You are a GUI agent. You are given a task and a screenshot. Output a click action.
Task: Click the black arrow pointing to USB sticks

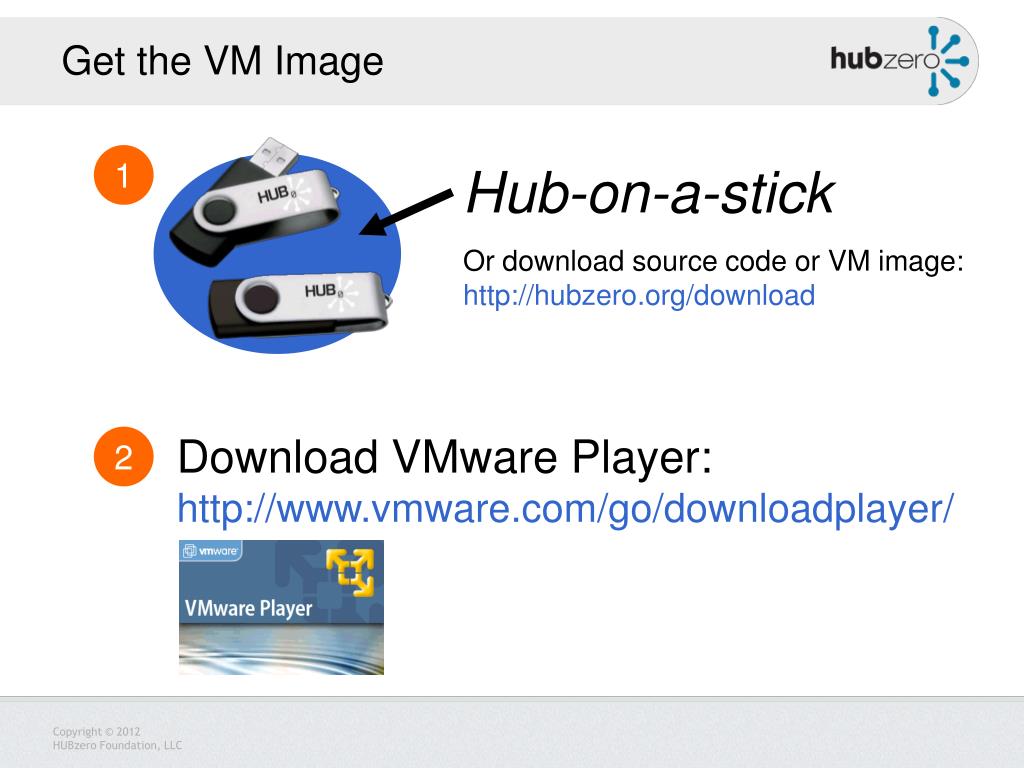[x=406, y=212]
